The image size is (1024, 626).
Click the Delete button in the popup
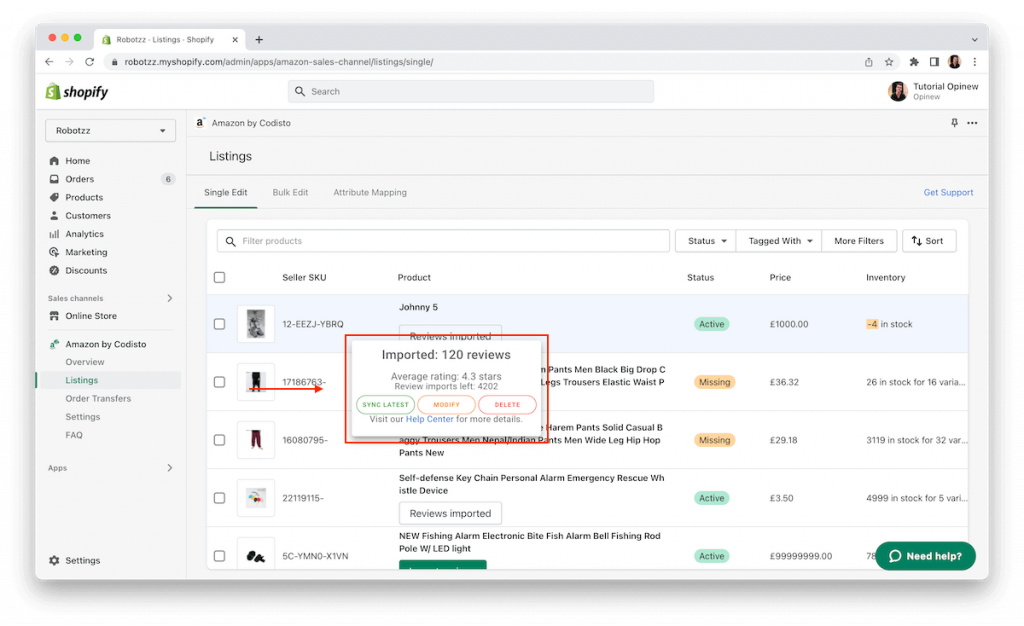coord(507,405)
